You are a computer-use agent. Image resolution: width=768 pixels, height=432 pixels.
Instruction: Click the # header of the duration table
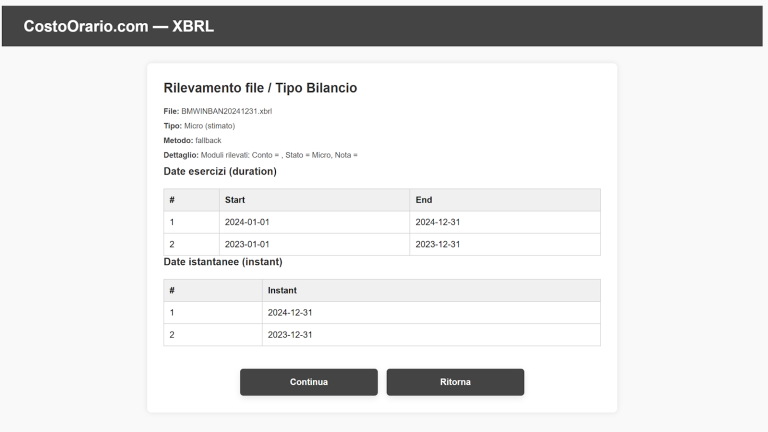tap(172, 200)
